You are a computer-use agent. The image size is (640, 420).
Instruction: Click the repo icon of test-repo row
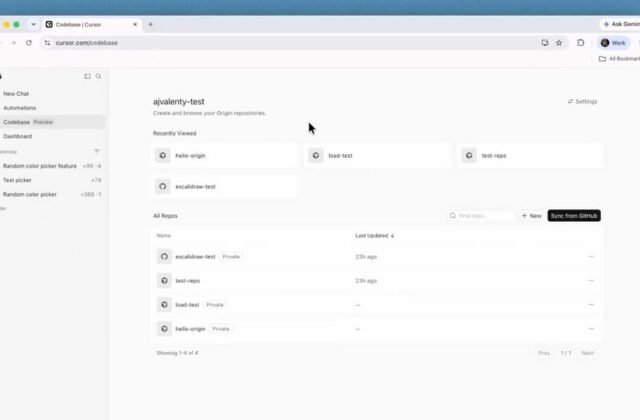(164, 281)
